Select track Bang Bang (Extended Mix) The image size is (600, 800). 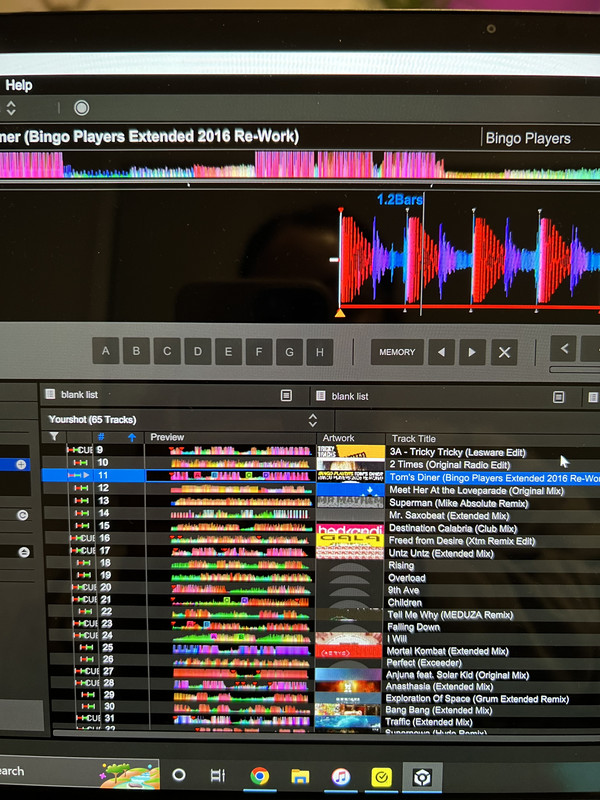[x=439, y=710]
